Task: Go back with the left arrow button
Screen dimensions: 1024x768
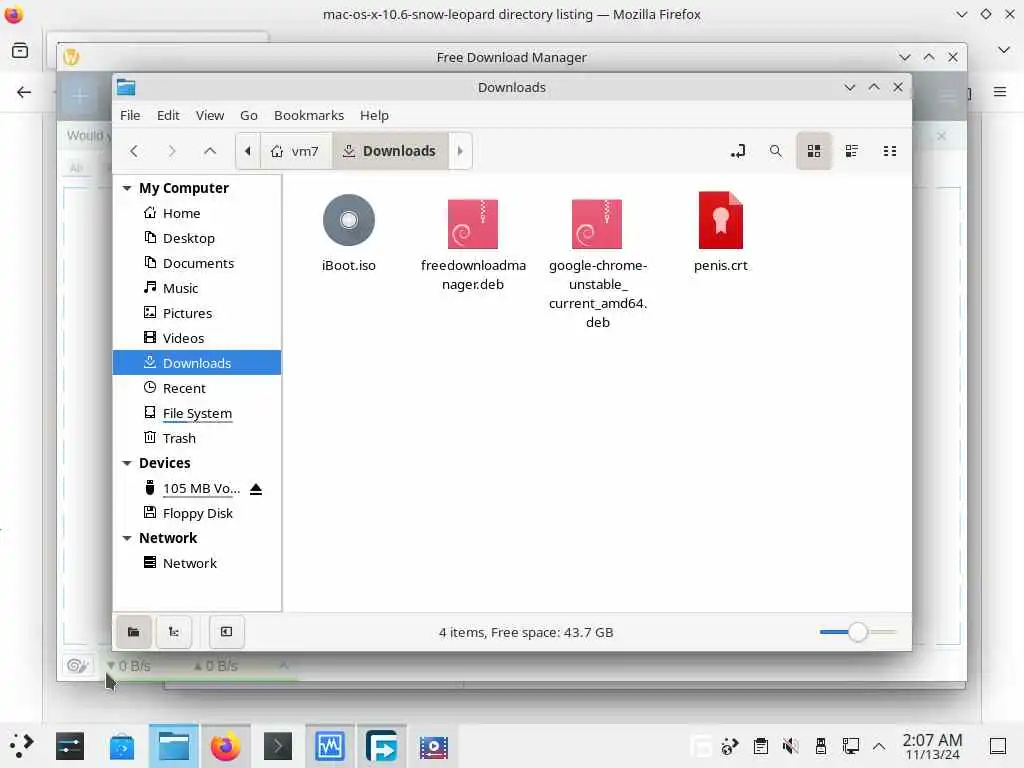Action: (x=134, y=151)
